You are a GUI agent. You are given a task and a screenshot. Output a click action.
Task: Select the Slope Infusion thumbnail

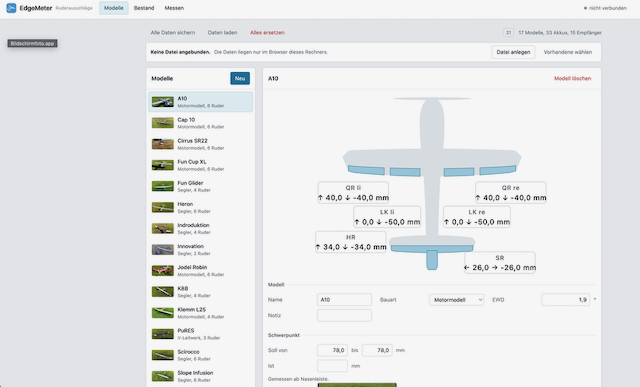(x=162, y=376)
